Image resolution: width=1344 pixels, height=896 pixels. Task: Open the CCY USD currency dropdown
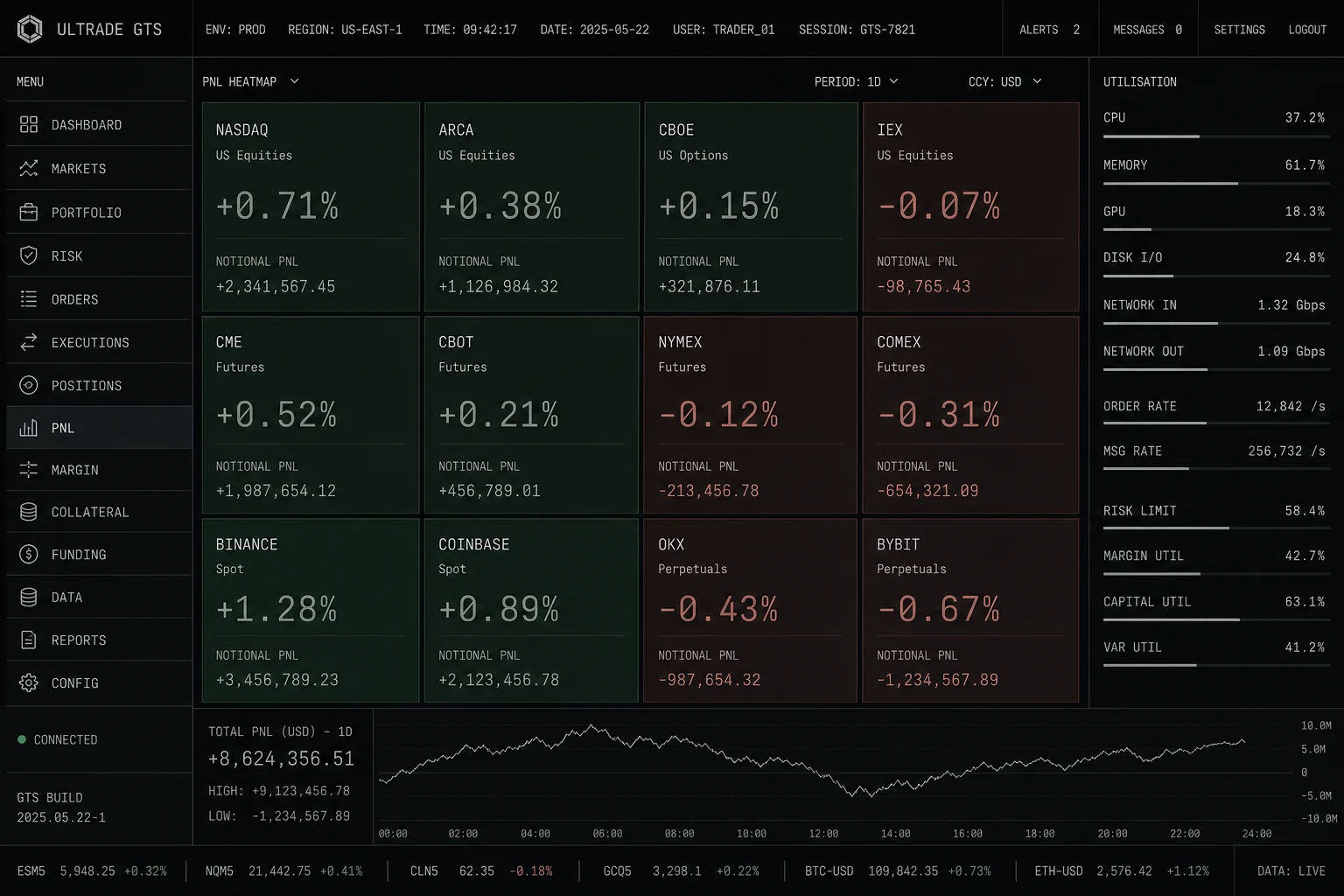click(1004, 81)
